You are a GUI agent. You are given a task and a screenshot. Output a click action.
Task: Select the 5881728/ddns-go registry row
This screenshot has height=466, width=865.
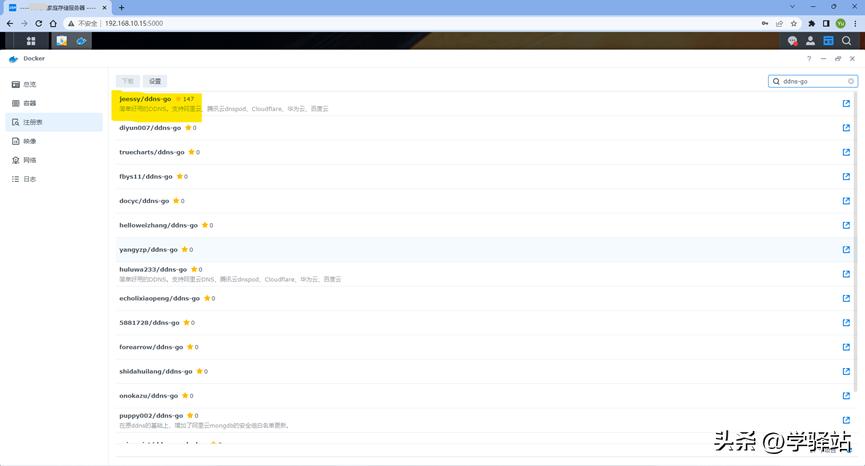click(x=485, y=323)
